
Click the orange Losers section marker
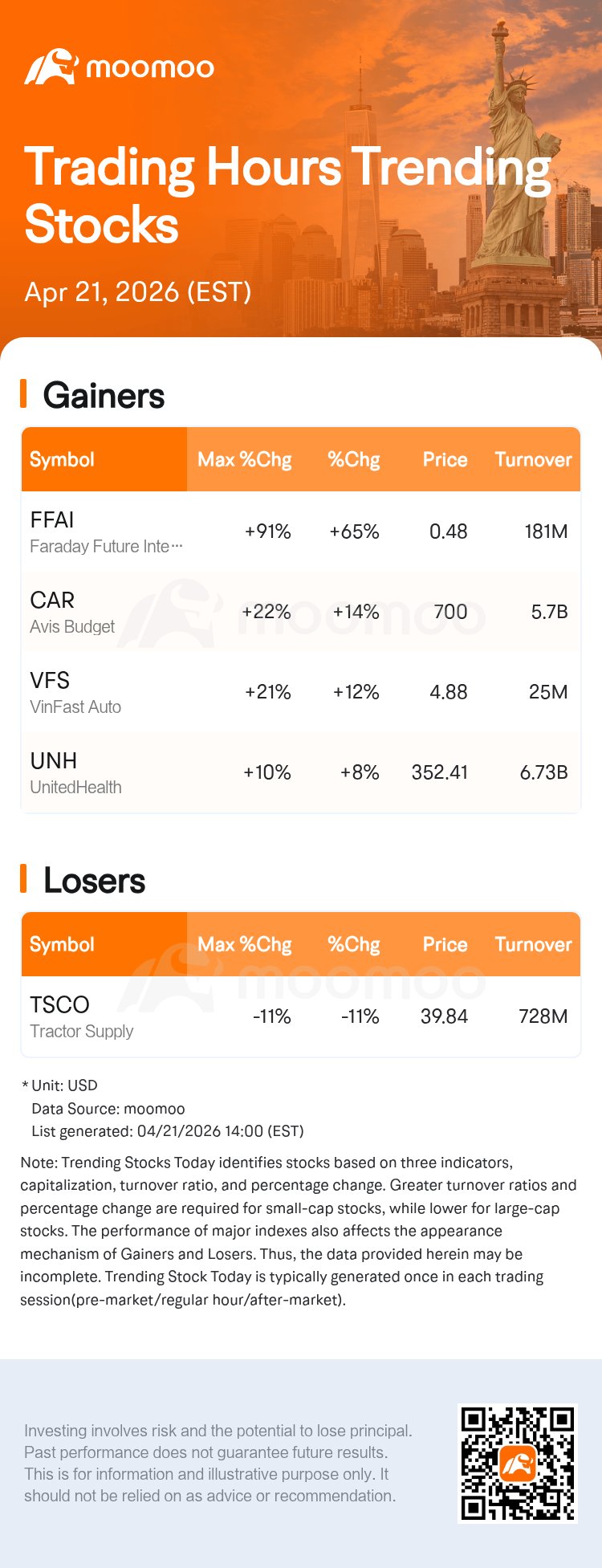pyautogui.click(x=24, y=879)
